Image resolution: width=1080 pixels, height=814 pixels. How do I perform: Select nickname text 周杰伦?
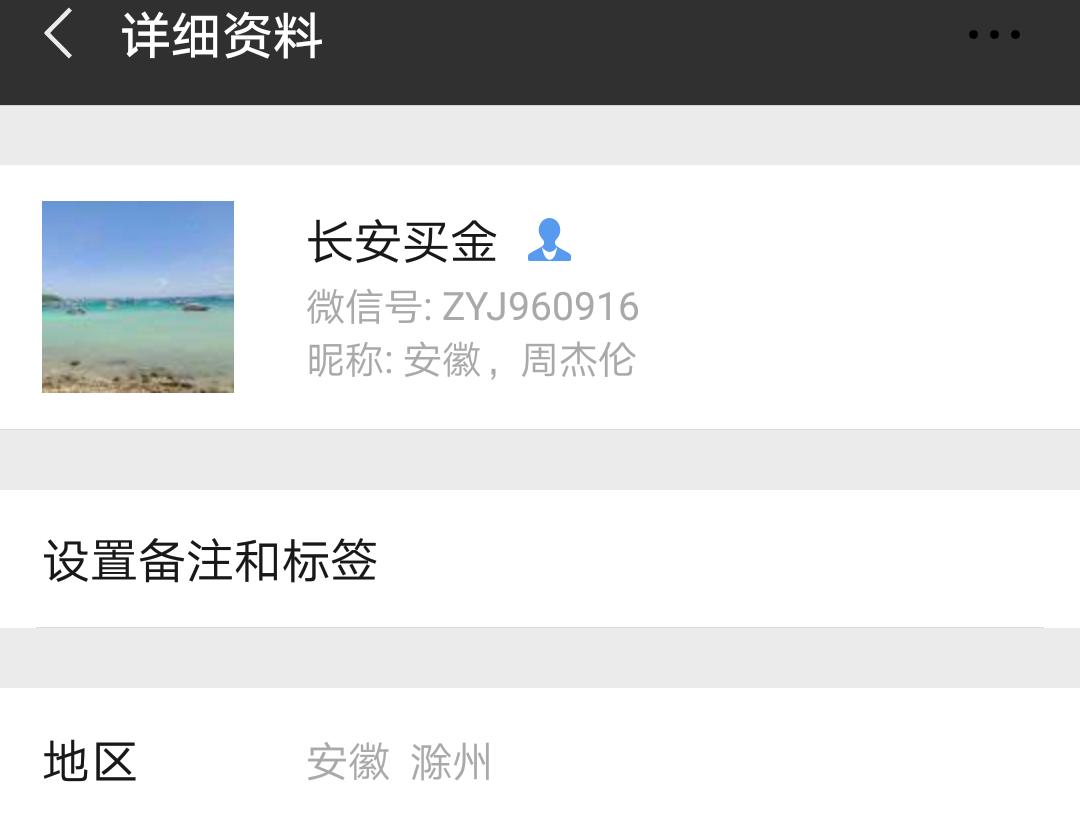pyautogui.click(x=577, y=360)
